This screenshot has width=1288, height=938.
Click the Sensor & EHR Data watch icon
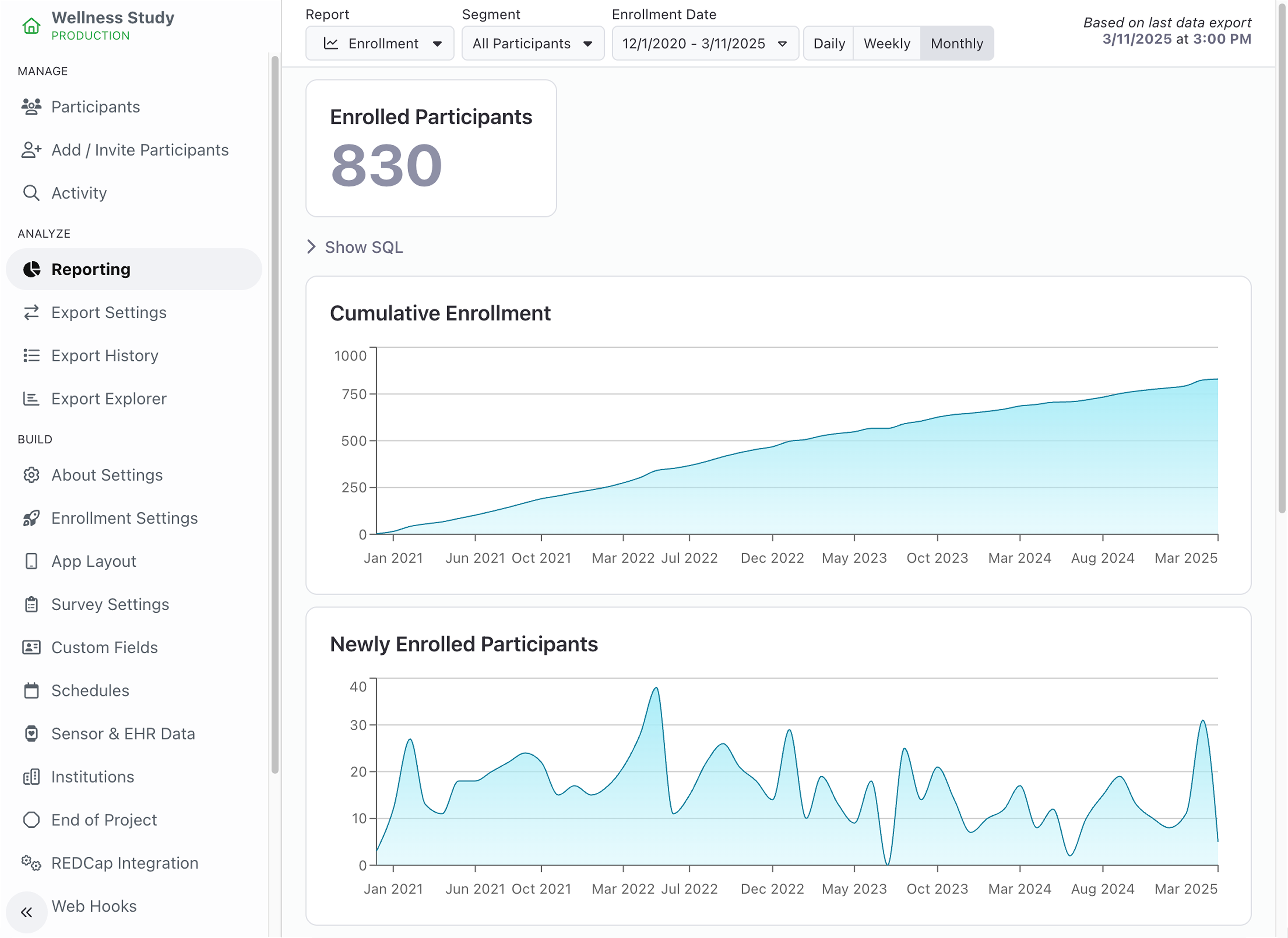click(x=31, y=734)
